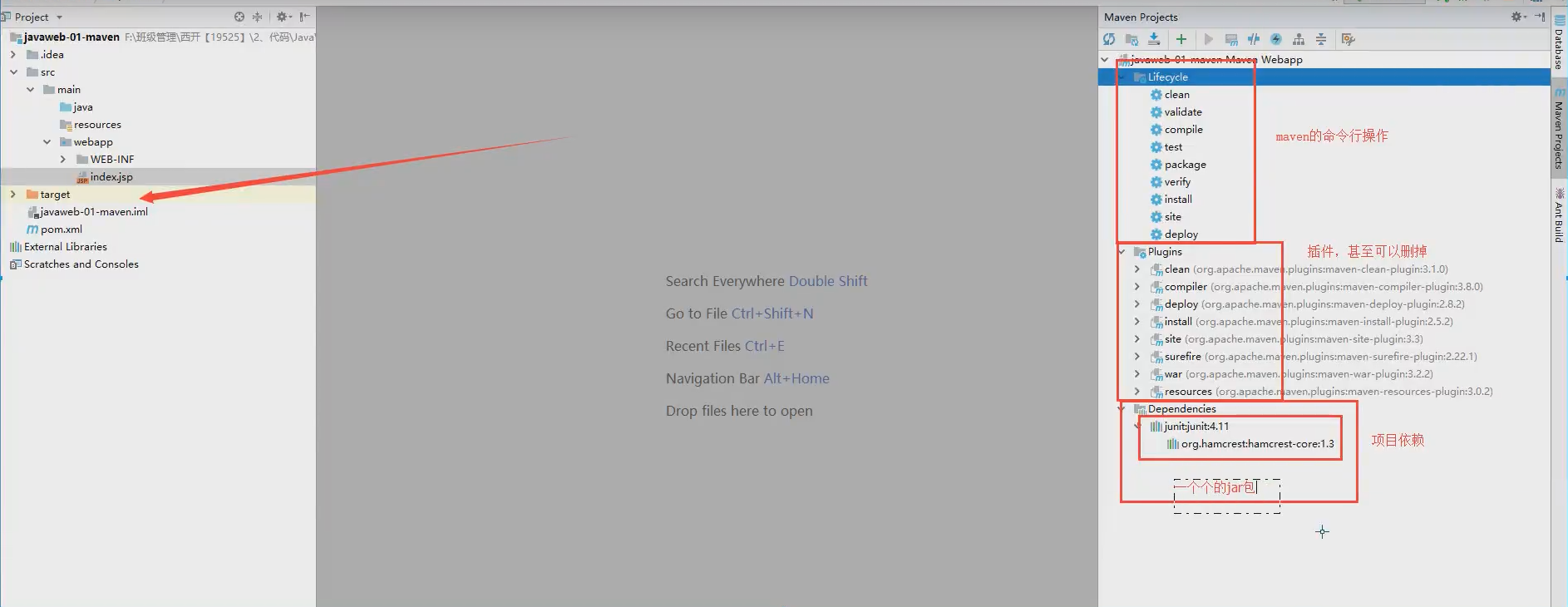
Task: Select hamcrest-core:1.3 dependency
Action: click(1257, 444)
